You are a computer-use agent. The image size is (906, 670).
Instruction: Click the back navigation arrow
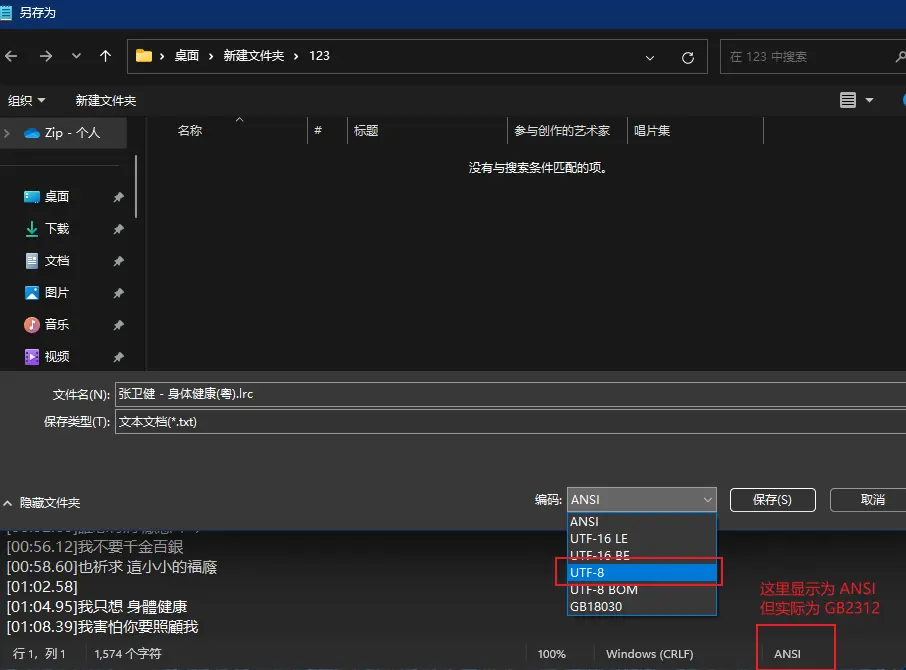point(12,56)
